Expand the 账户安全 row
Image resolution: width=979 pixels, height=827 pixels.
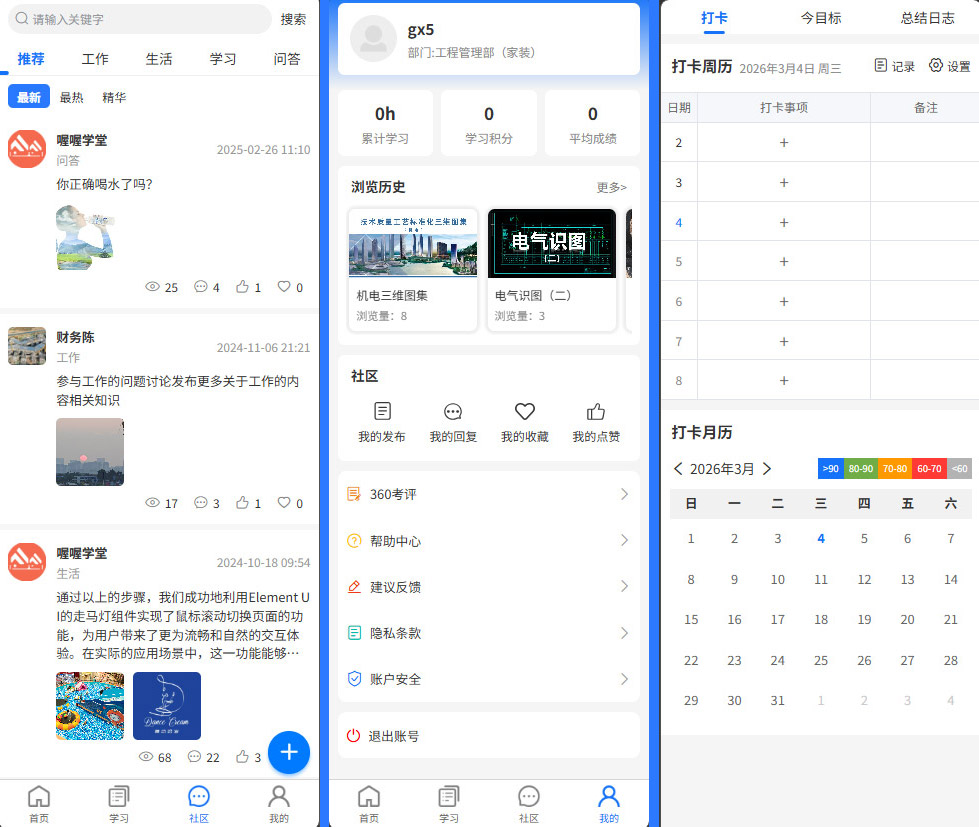click(489, 679)
